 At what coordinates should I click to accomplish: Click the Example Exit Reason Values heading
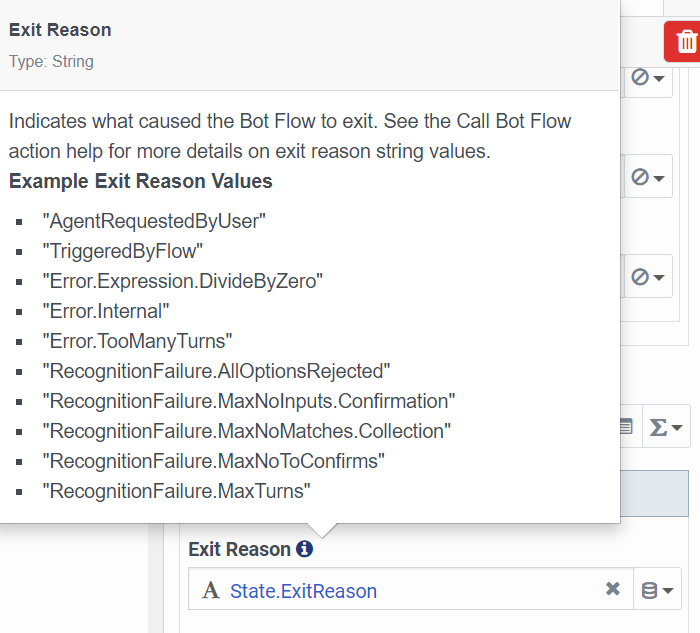(x=141, y=181)
